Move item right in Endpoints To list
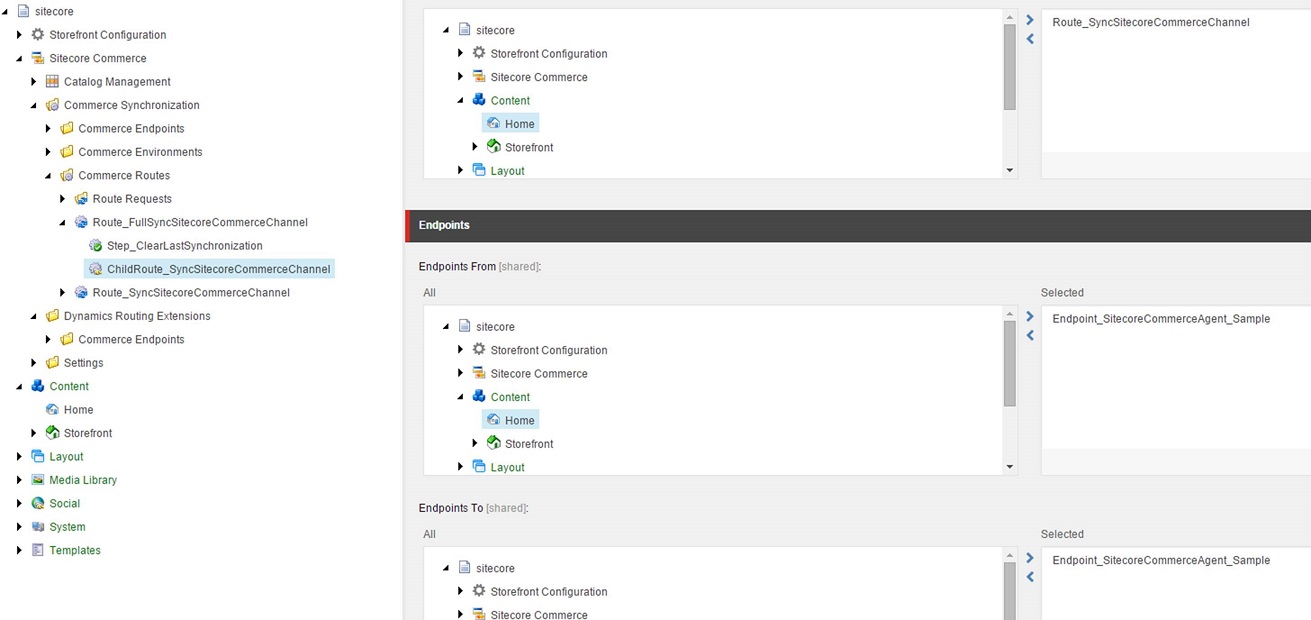Screen dimensions: 1311x620 (x=1030, y=558)
